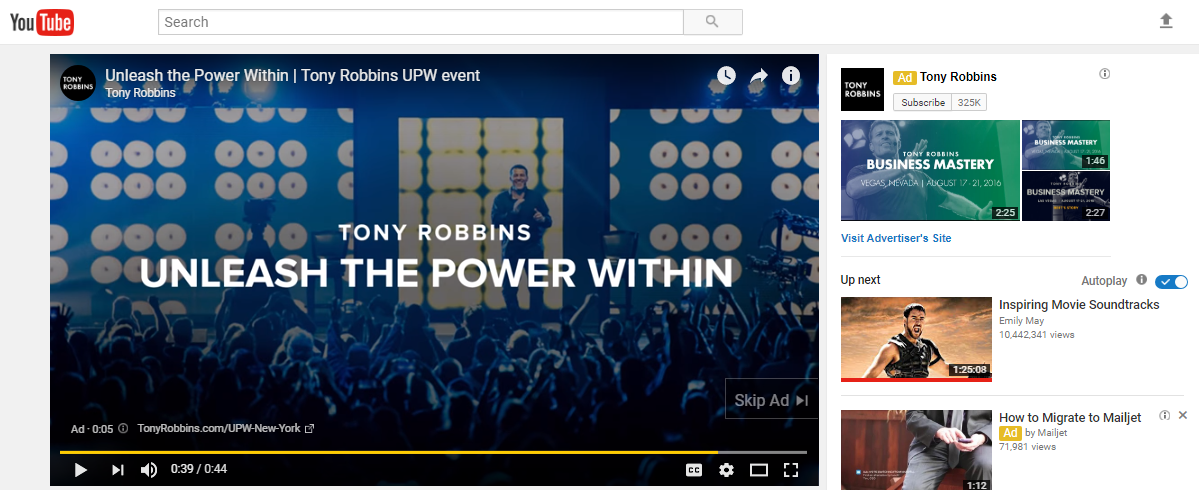This screenshot has width=1199, height=490.
Task: Skip to next video button
Action: (117, 469)
